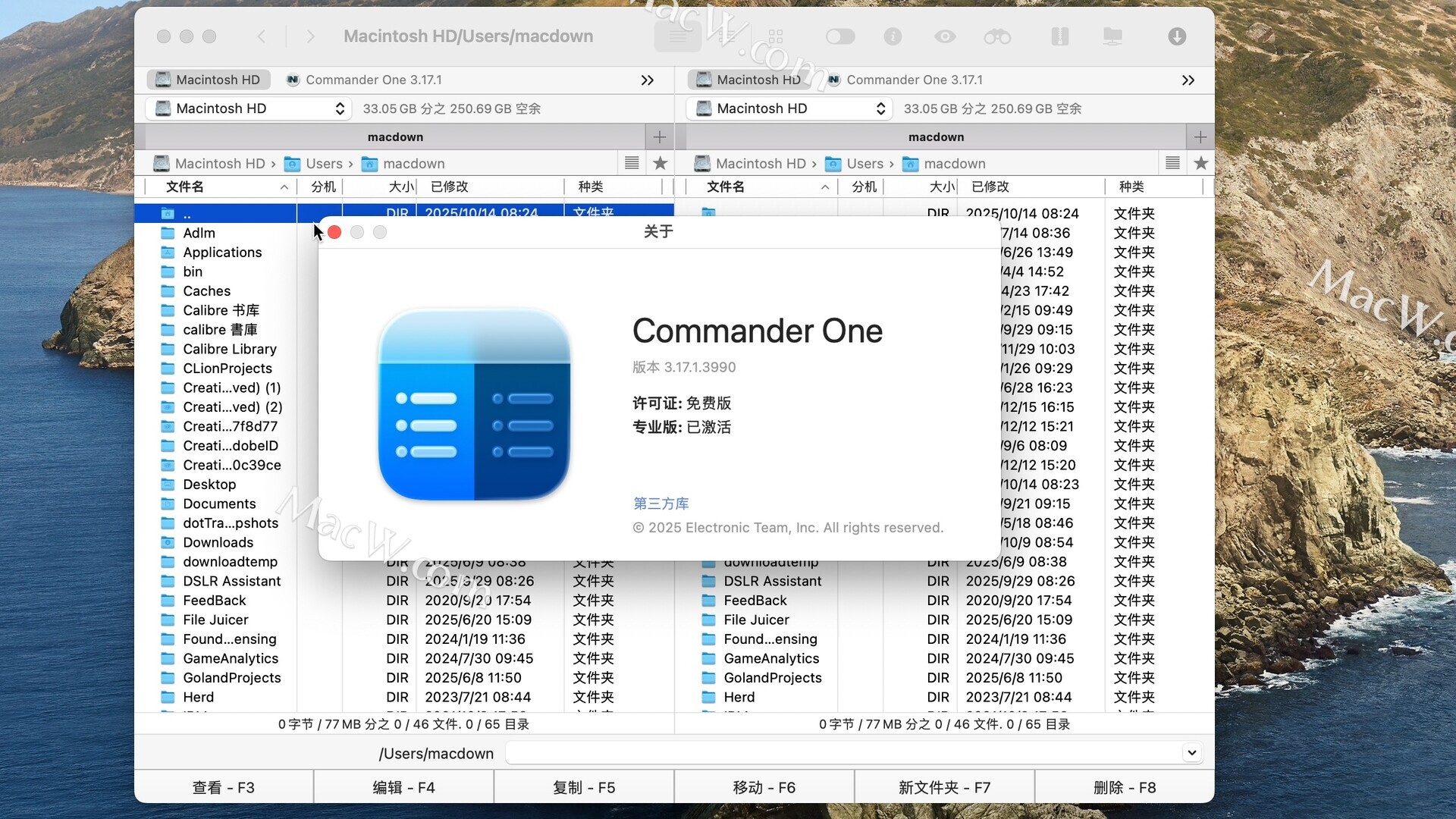
Task: Expand command line history dropdown arrow
Action: 1191,753
